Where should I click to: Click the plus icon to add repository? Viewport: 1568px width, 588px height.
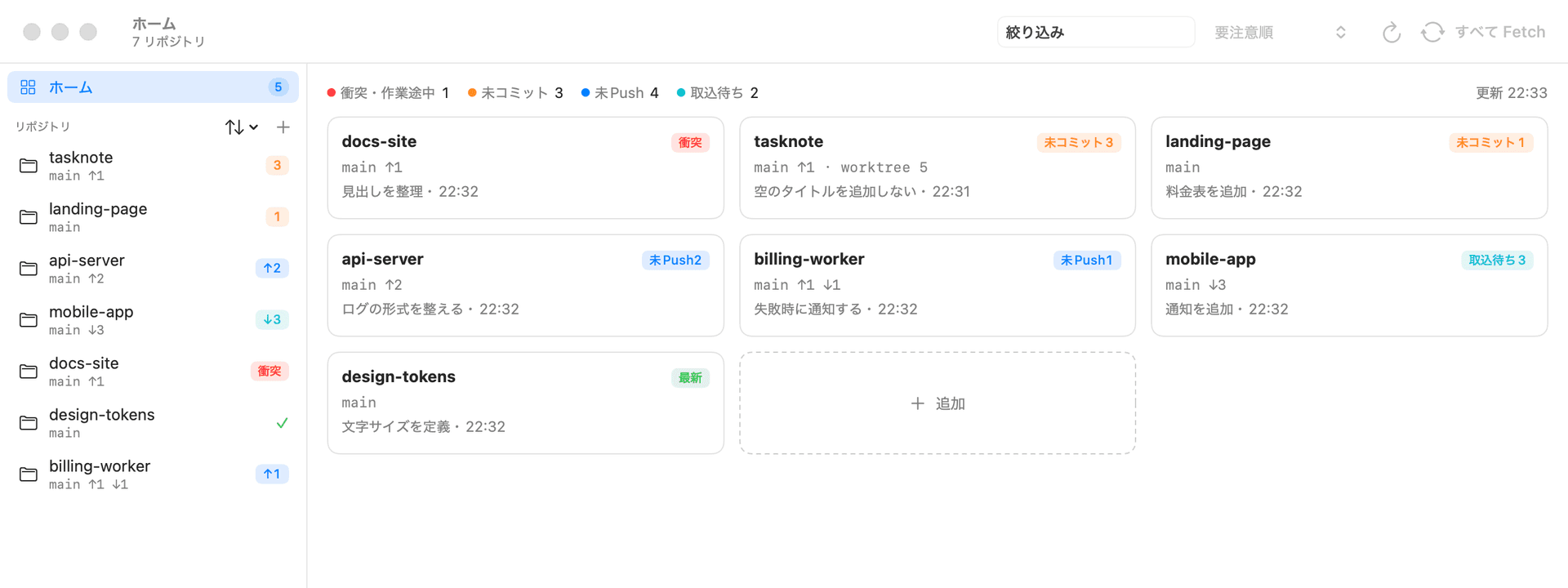pos(283,127)
